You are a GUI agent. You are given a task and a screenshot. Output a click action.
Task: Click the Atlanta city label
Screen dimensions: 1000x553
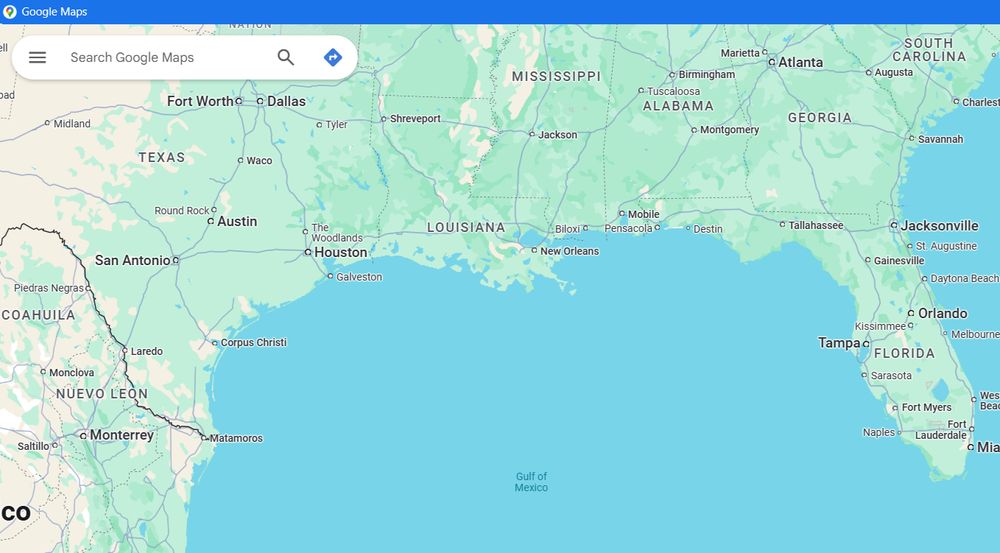click(800, 63)
